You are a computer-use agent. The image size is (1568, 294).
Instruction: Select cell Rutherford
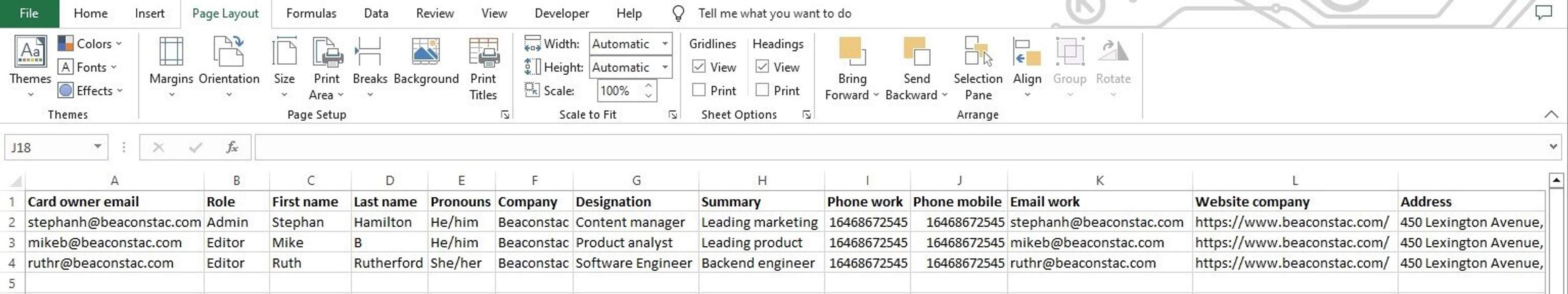tap(390, 263)
